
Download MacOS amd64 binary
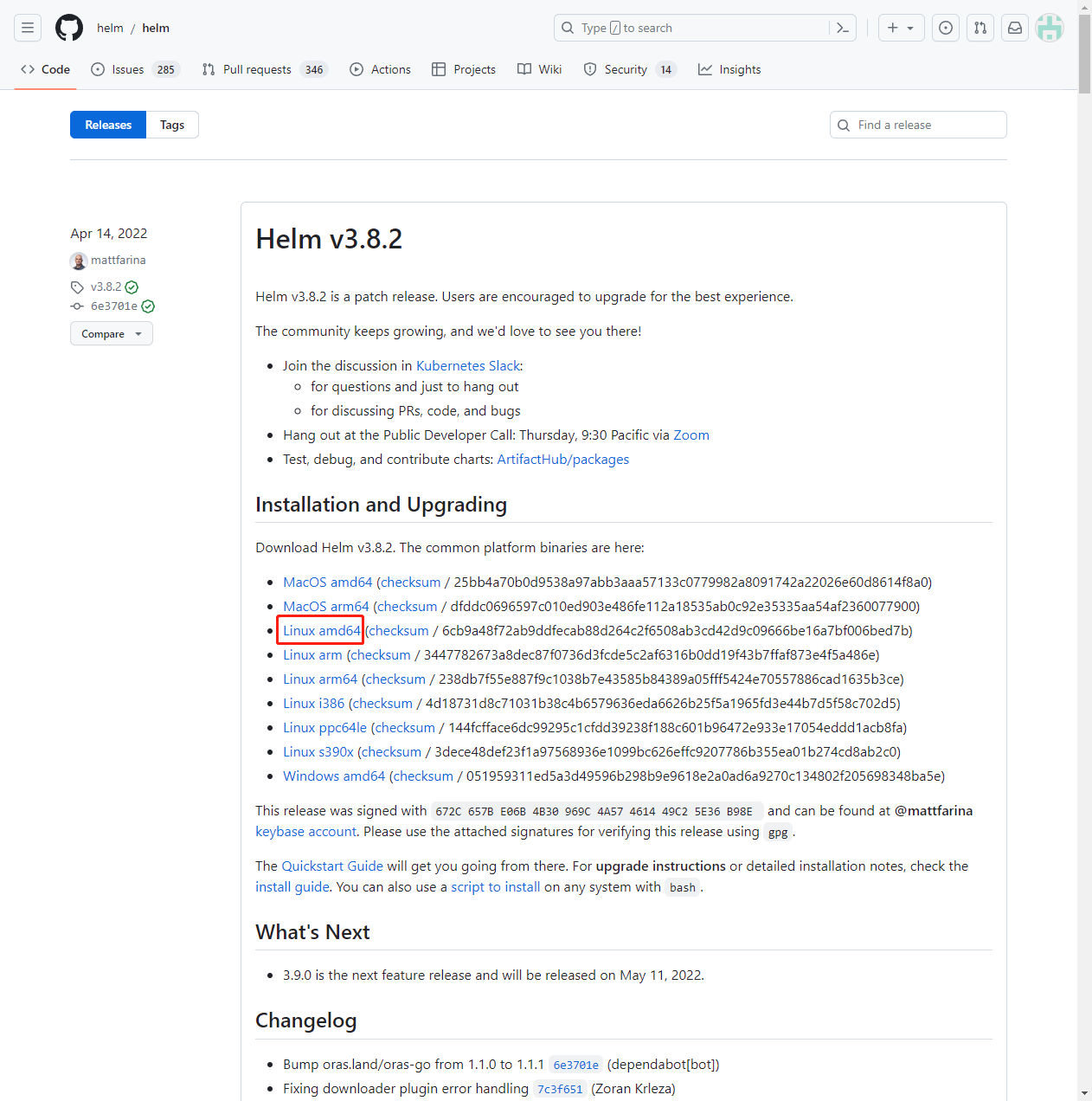pyautogui.click(x=328, y=583)
